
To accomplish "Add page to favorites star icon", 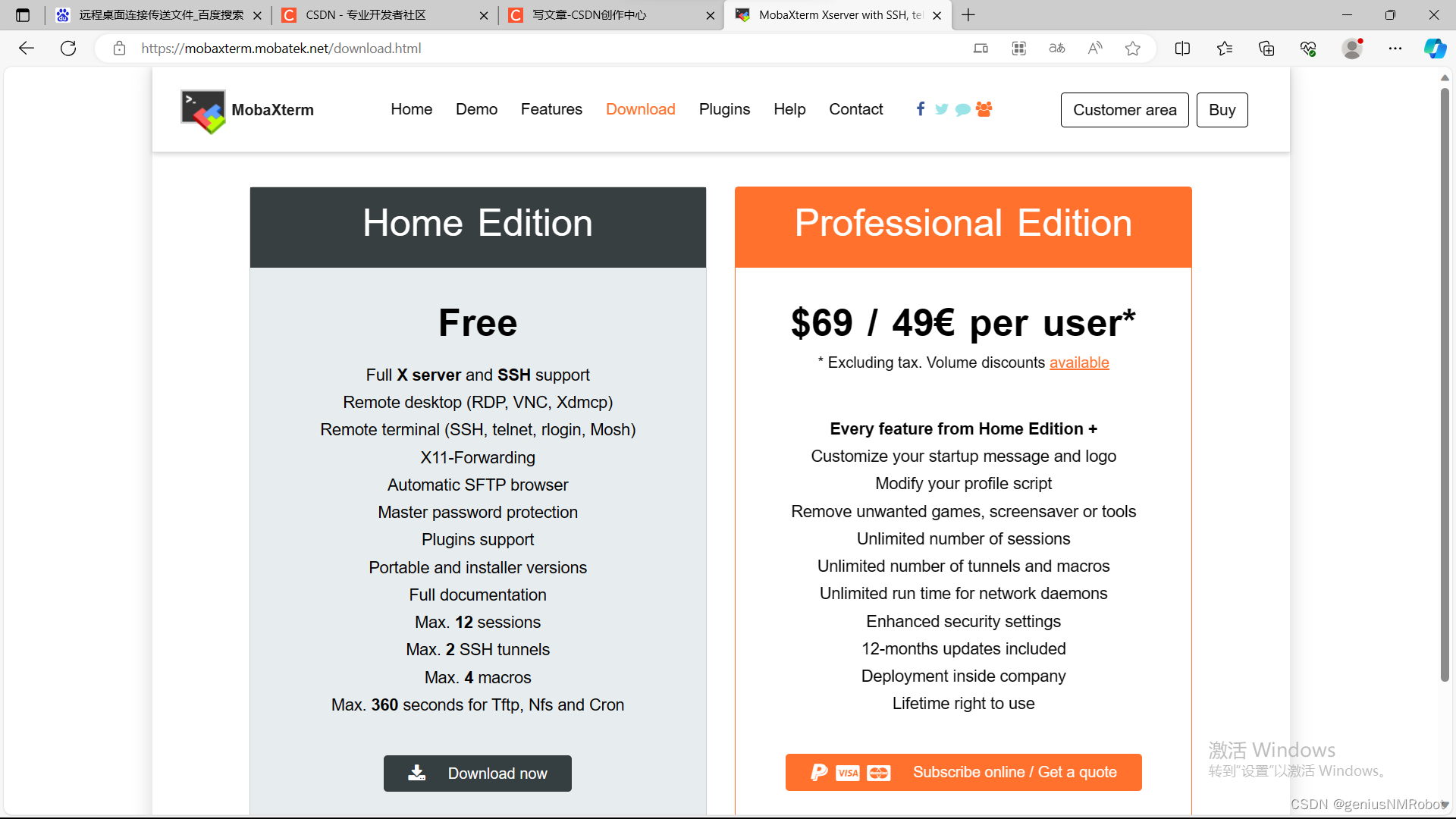I will coord(1132,49).
